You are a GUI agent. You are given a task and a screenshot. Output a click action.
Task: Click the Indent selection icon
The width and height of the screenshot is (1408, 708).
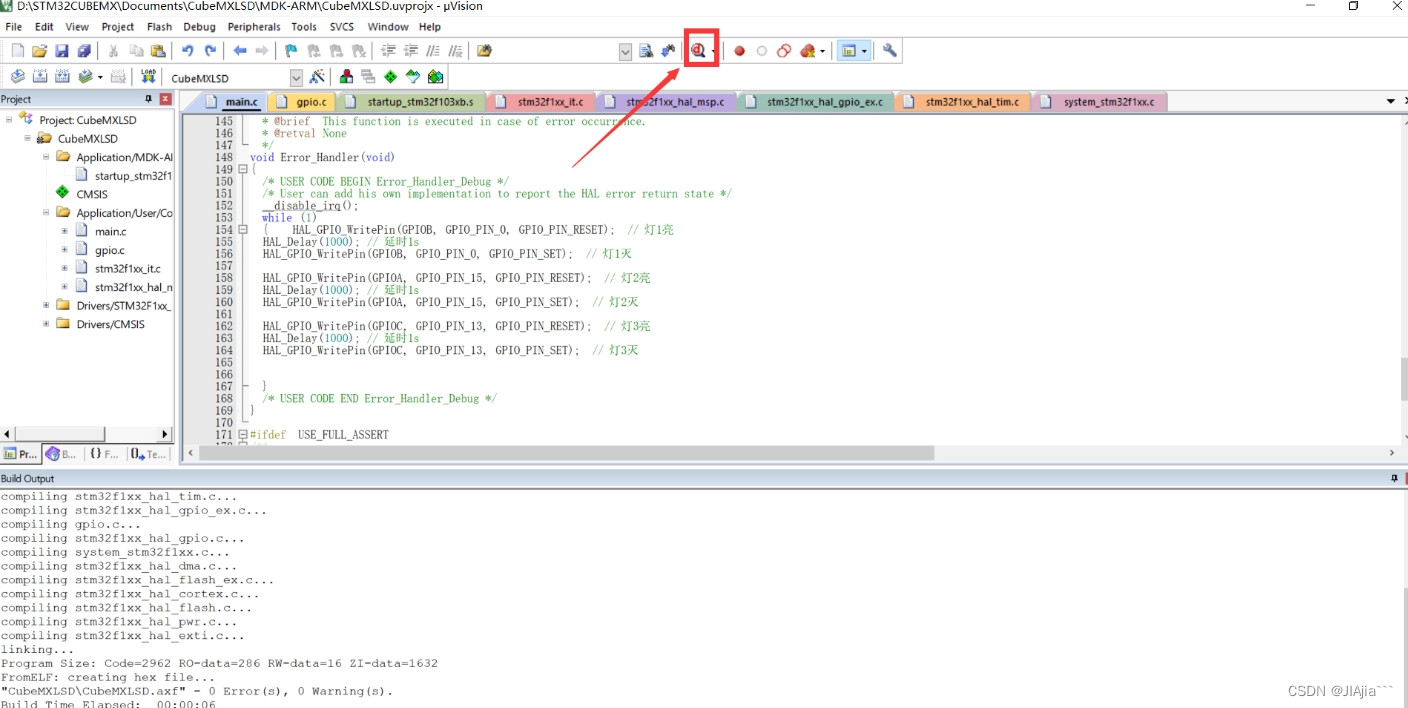click(388, 51)
